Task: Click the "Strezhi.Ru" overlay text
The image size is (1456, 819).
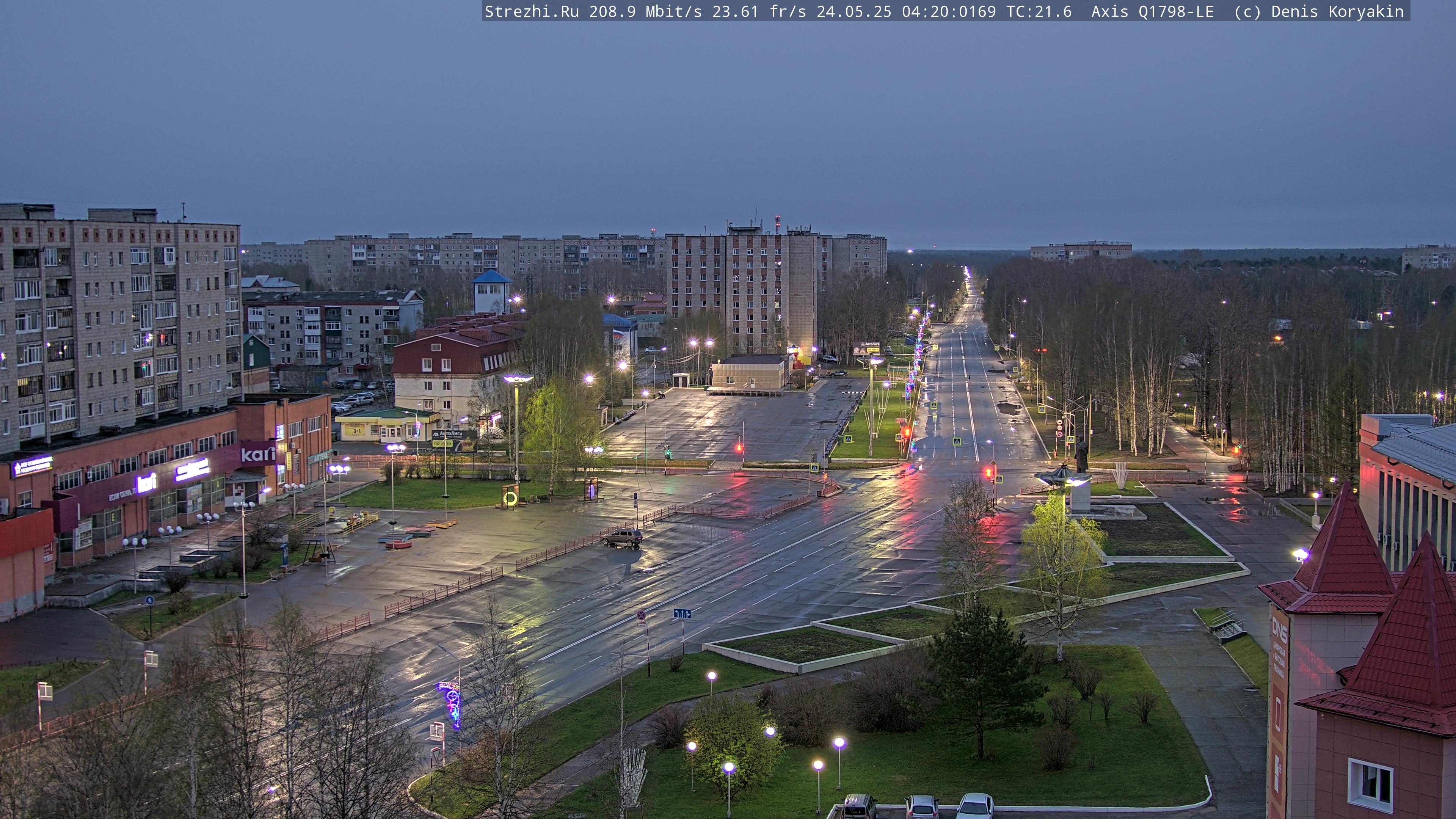Action: 531,11
